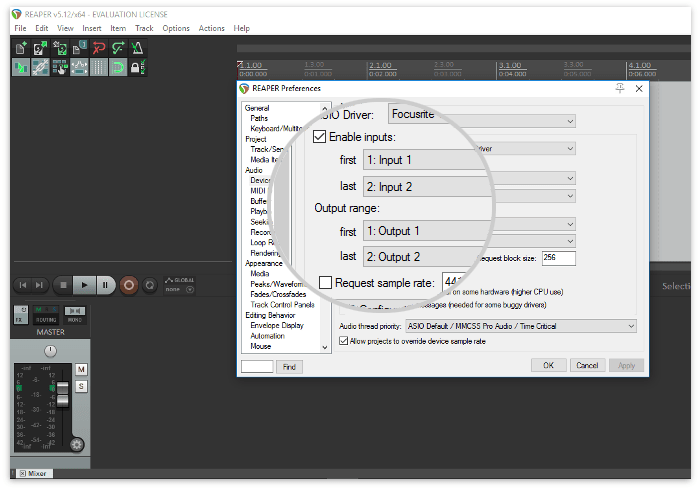Open the Actions menu

pos(212,28)
